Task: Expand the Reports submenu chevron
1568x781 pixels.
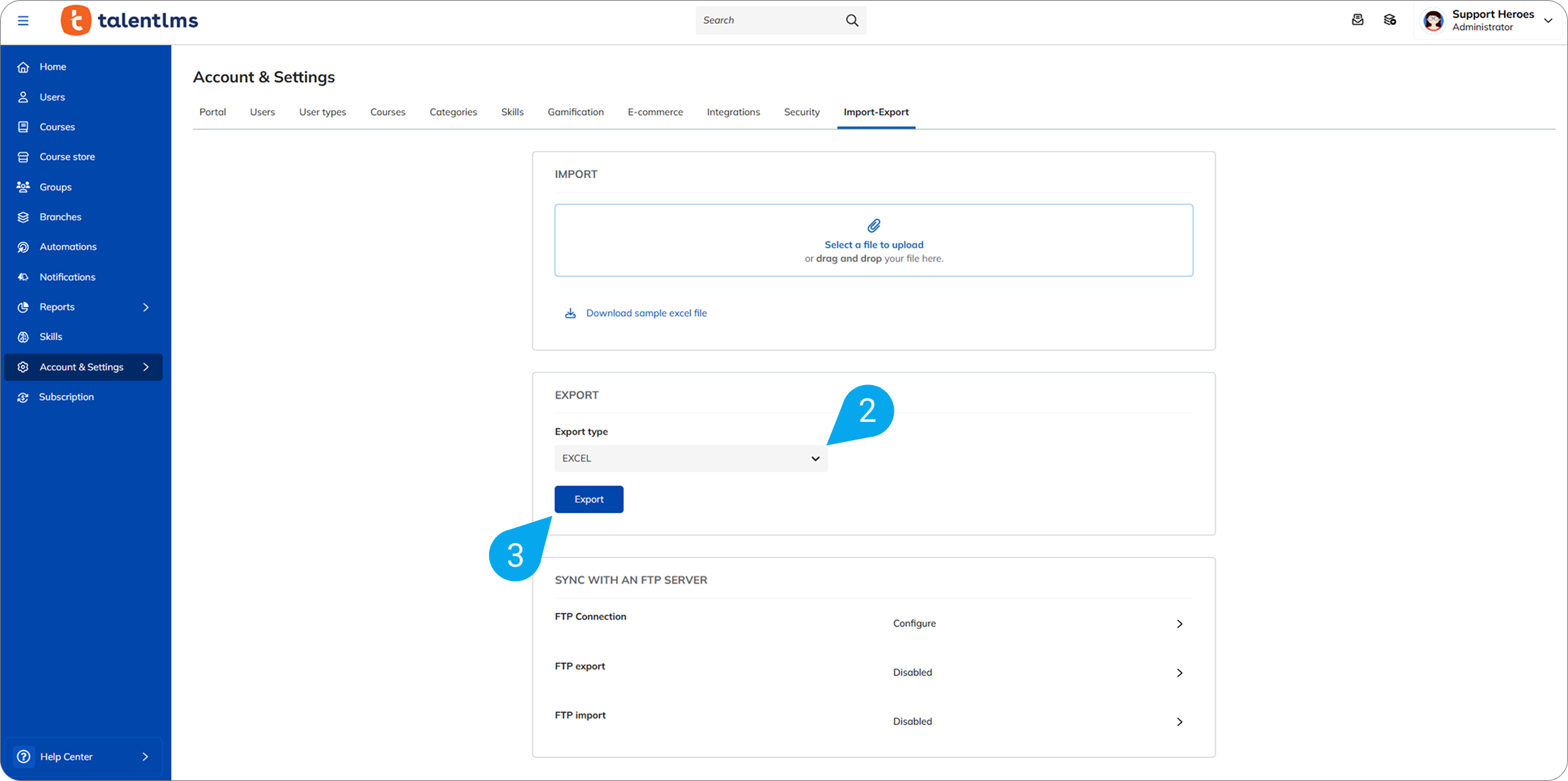Action: pyautogui.click(x=146, y=307)
